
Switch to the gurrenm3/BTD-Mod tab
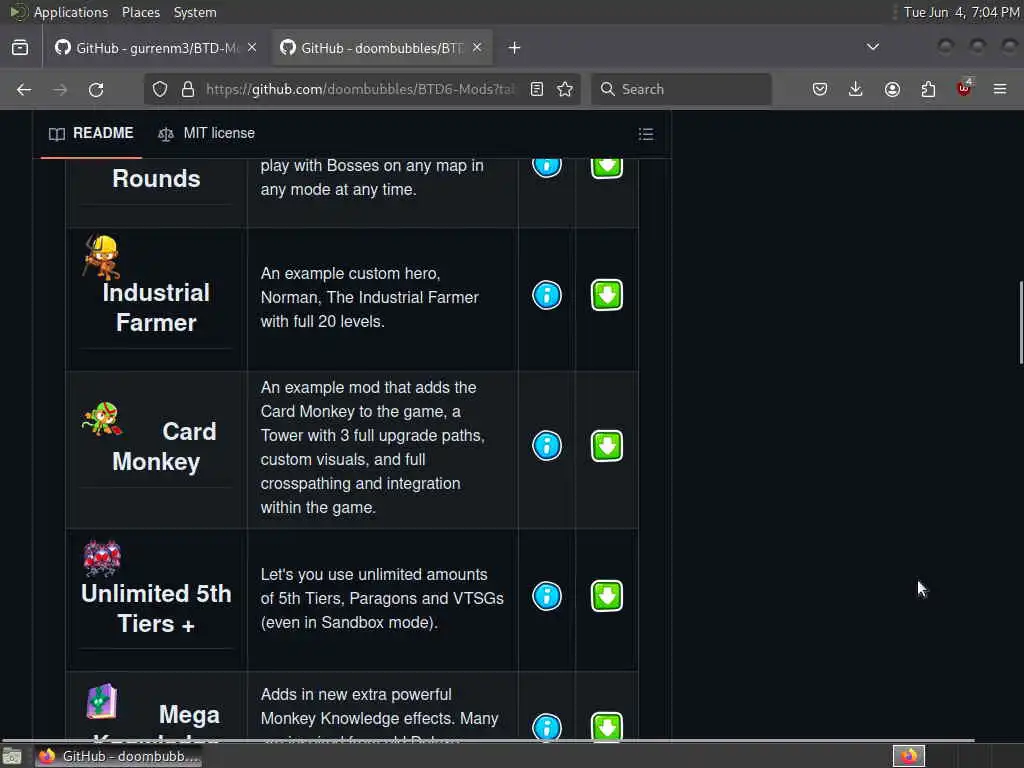click(x=155, y=48)
